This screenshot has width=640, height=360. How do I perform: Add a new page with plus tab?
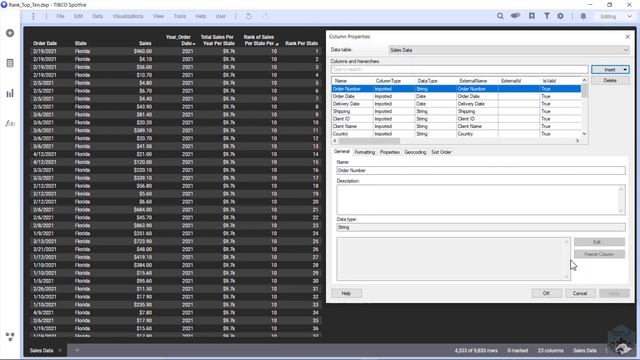point(77,350)
